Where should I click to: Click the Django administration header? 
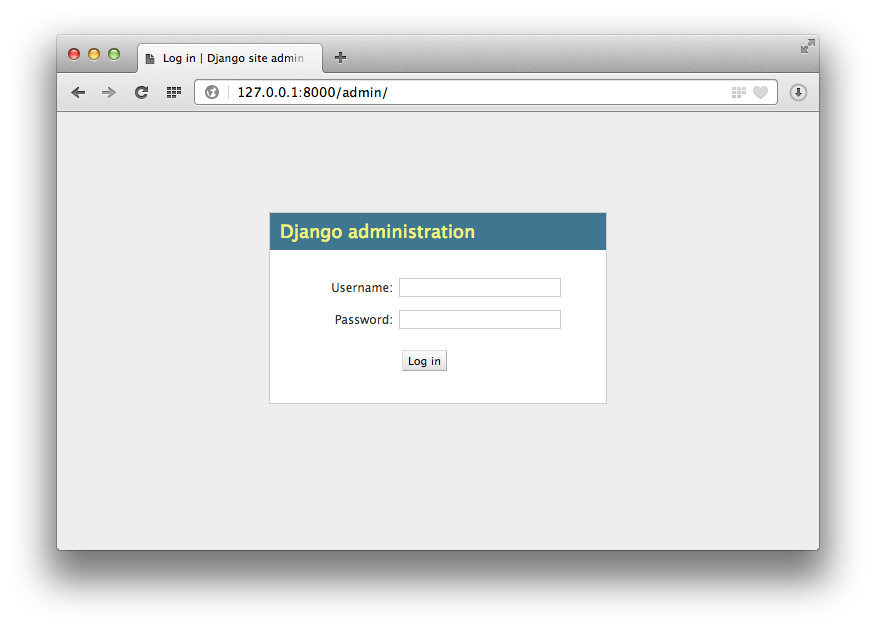(x=377, y=232)
